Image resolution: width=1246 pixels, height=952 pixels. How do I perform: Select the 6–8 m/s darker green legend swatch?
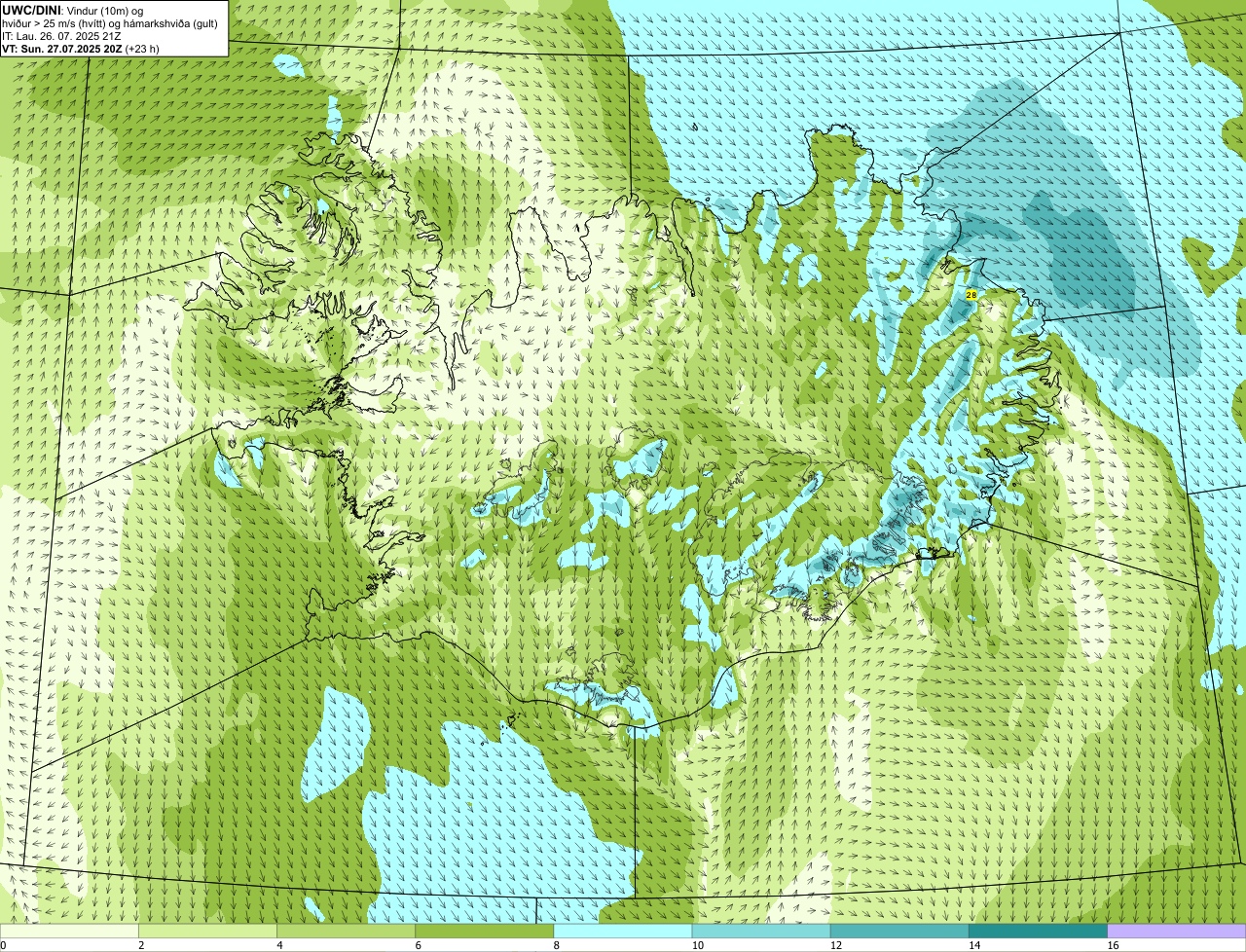[485, 931]
